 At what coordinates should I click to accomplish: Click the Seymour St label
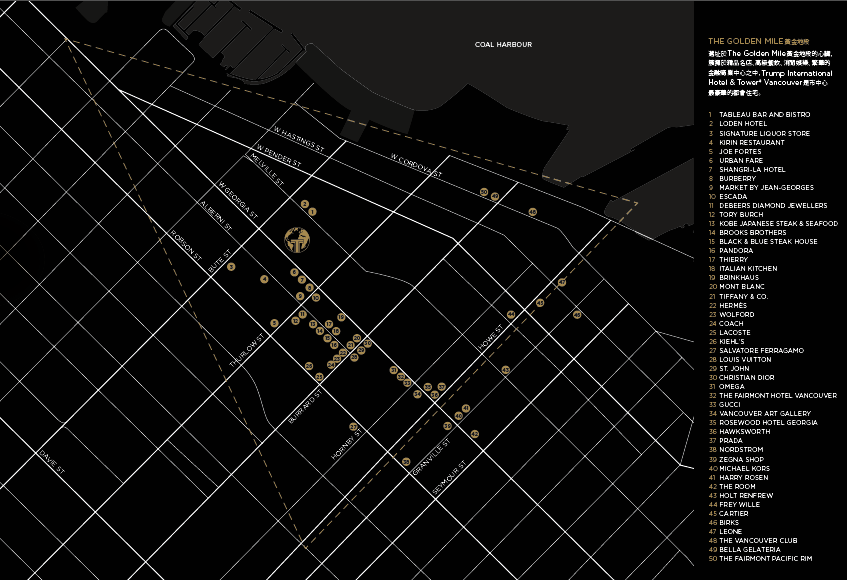click(x=449, y=478)
